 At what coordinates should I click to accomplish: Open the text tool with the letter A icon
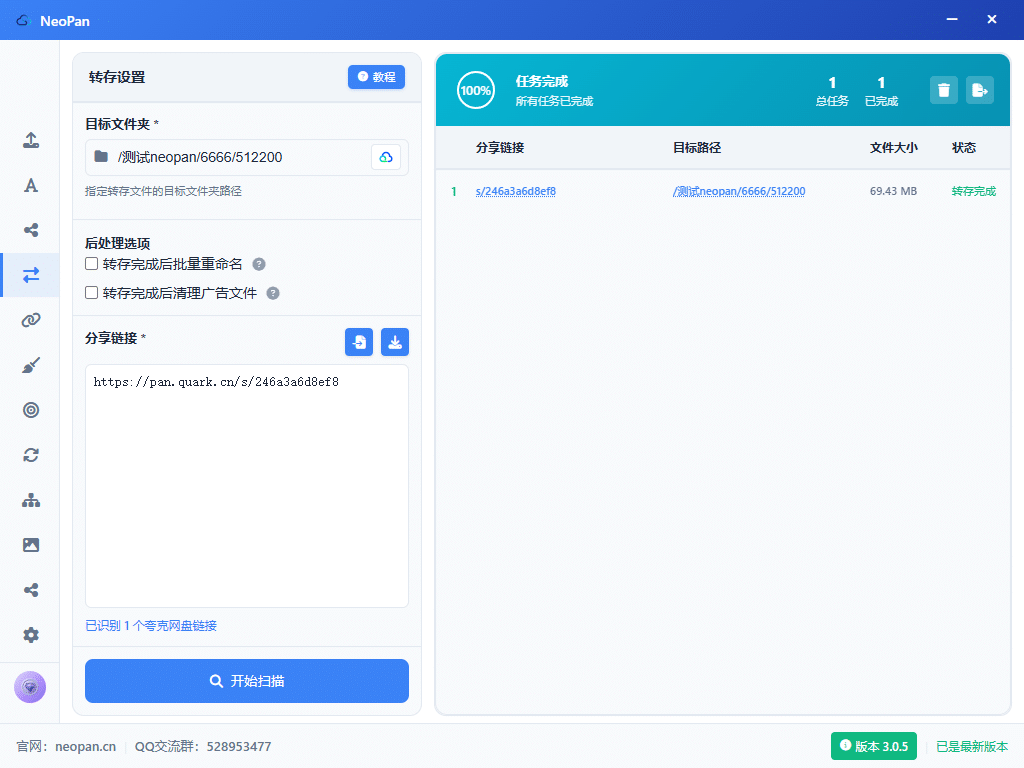[31, 185]
